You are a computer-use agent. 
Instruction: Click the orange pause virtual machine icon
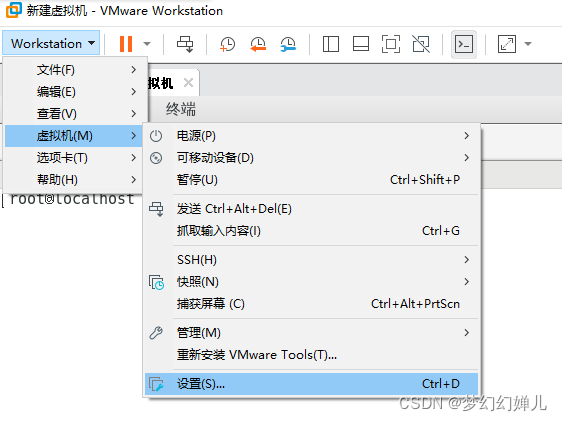coord(126,44)
